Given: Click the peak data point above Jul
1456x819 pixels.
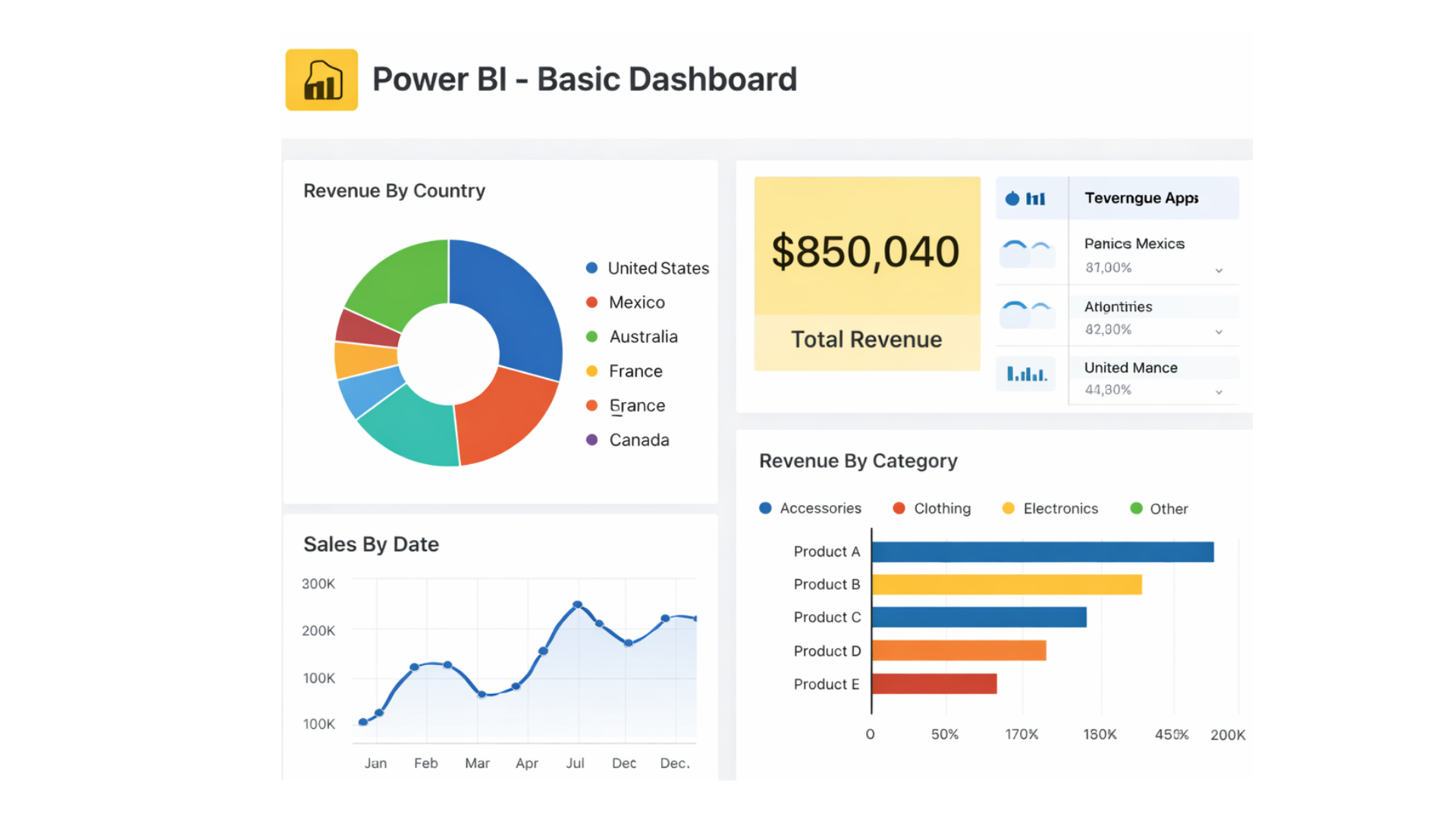Looking at the screenshot, I should [x=578, y=604].
